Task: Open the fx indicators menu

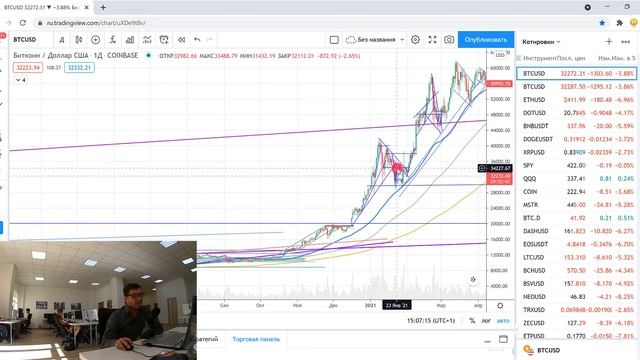Action: (x=113, y=40)
